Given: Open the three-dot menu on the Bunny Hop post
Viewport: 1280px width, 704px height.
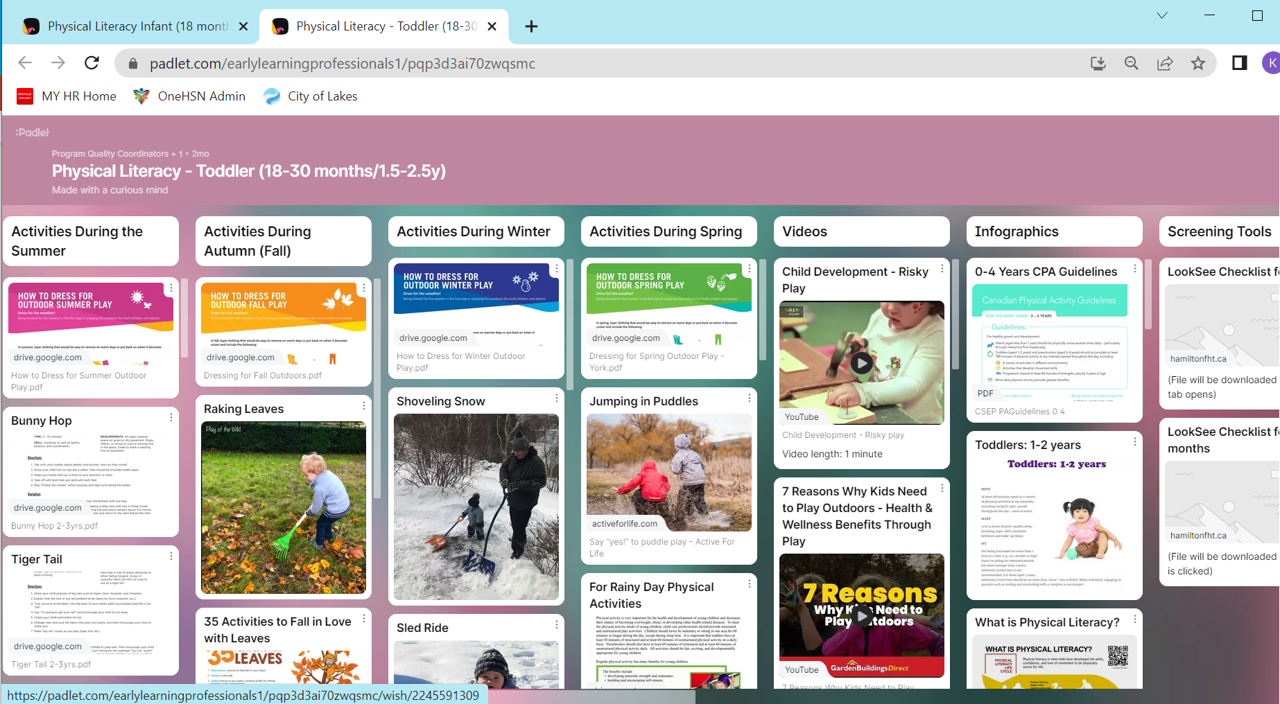Looking at the screenshot, I should (171, 418).
